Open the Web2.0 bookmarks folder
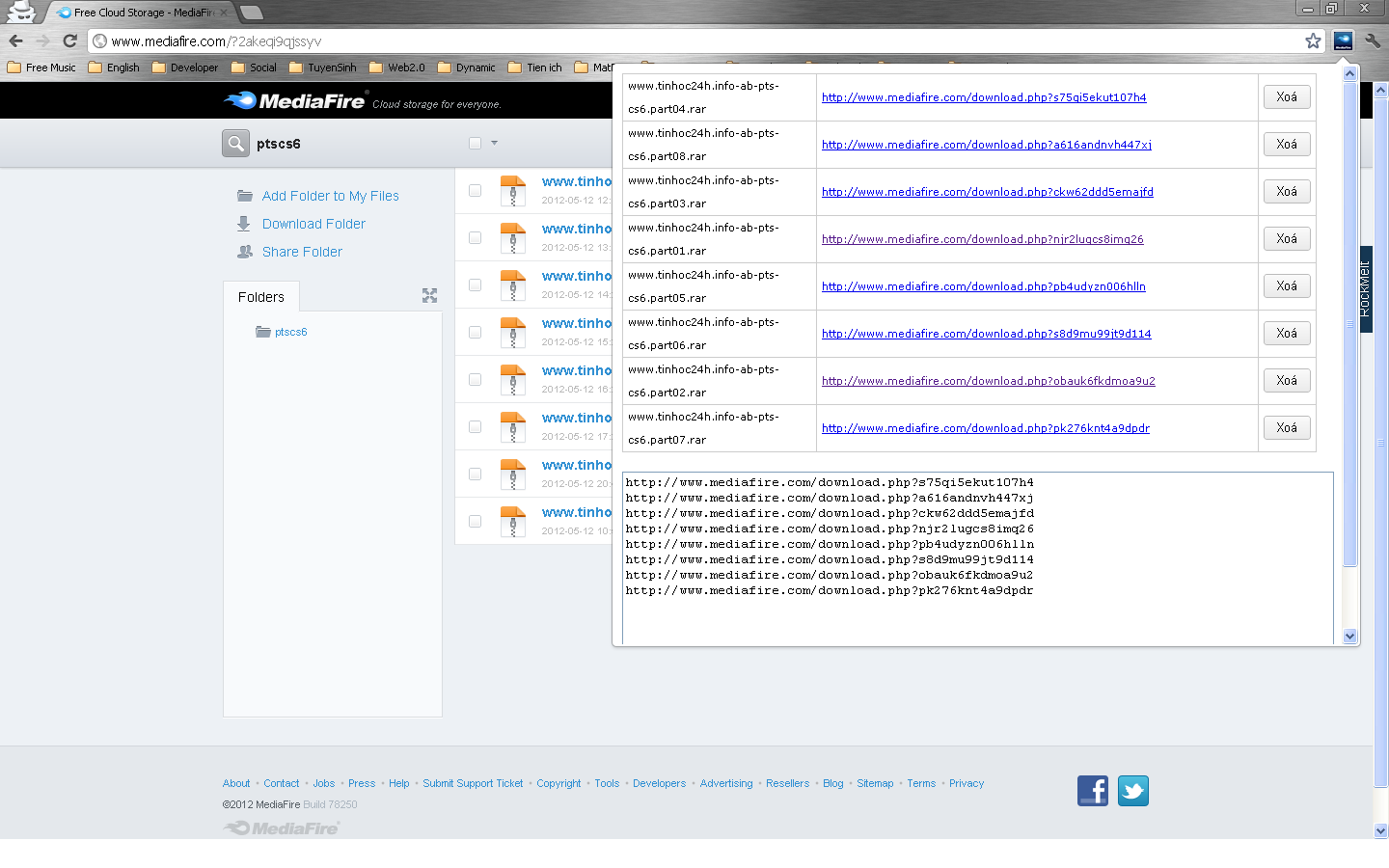The image size is (1389, 868). click(397, 68)
